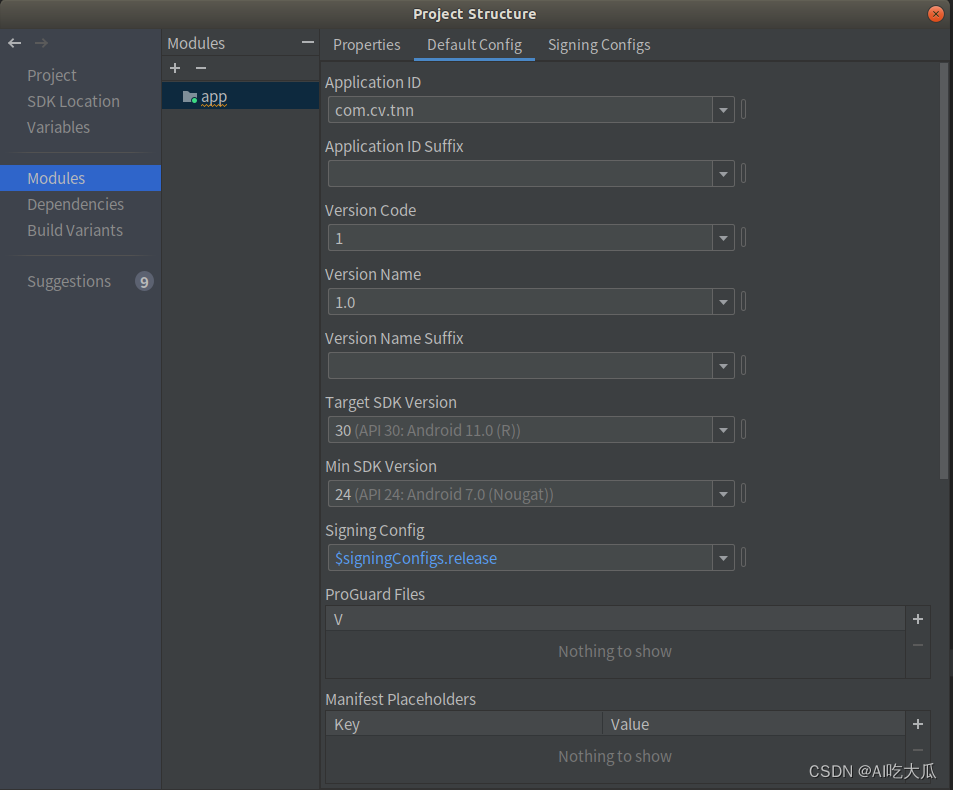
Task: Click the Version Name input field
Action: (520, 302)
